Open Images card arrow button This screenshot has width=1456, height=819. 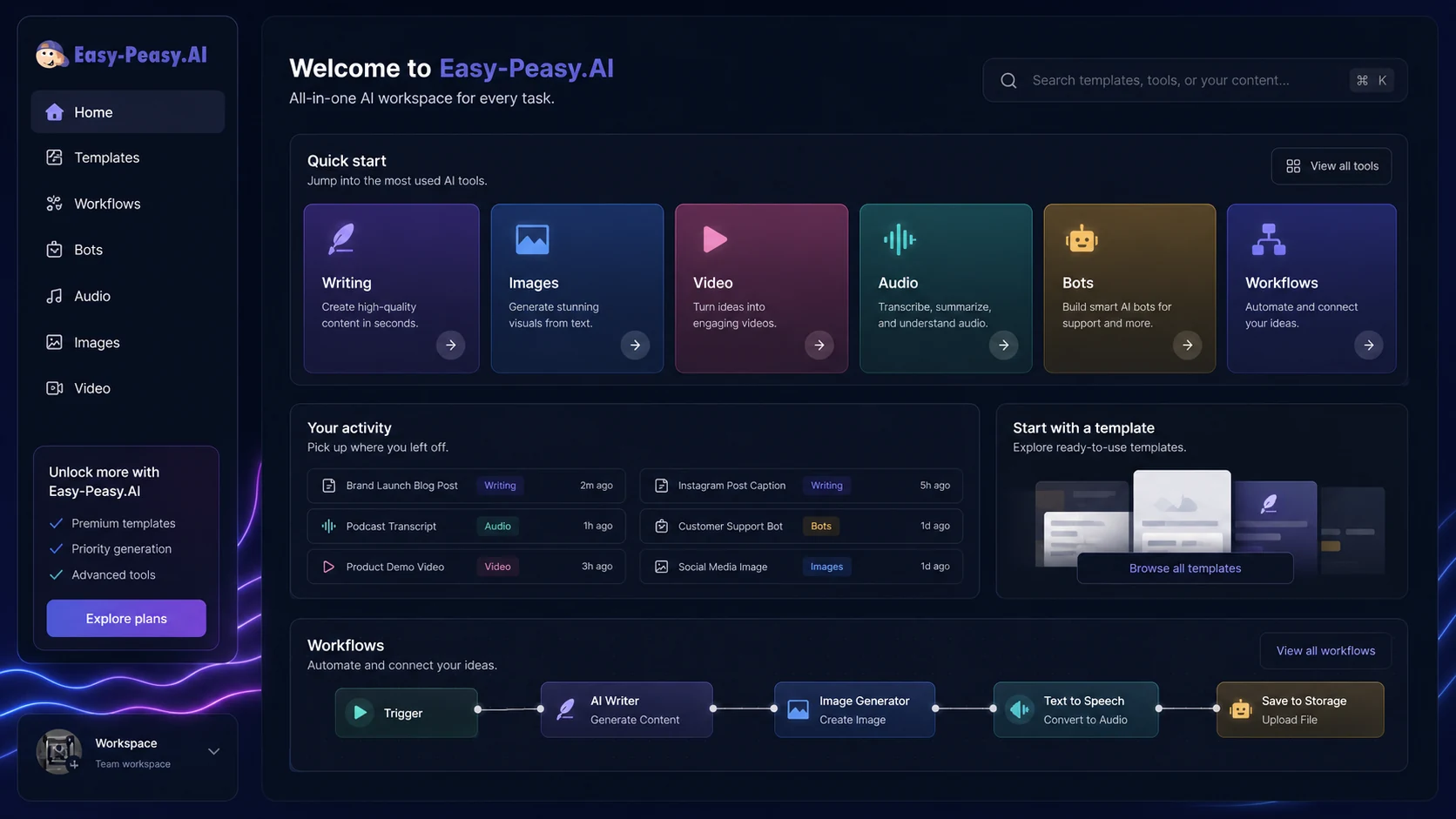click(635, 346)
